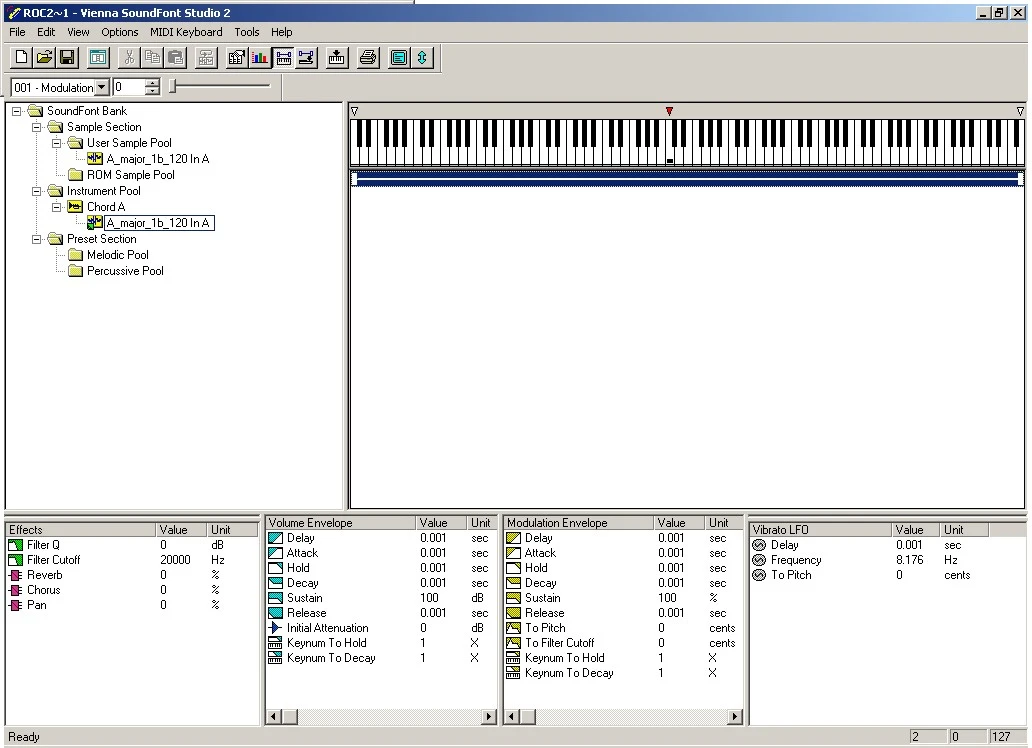The image size is (1032, 748).
Task: Click the Print toolbar icon
Action: click(x=368, y=58)
